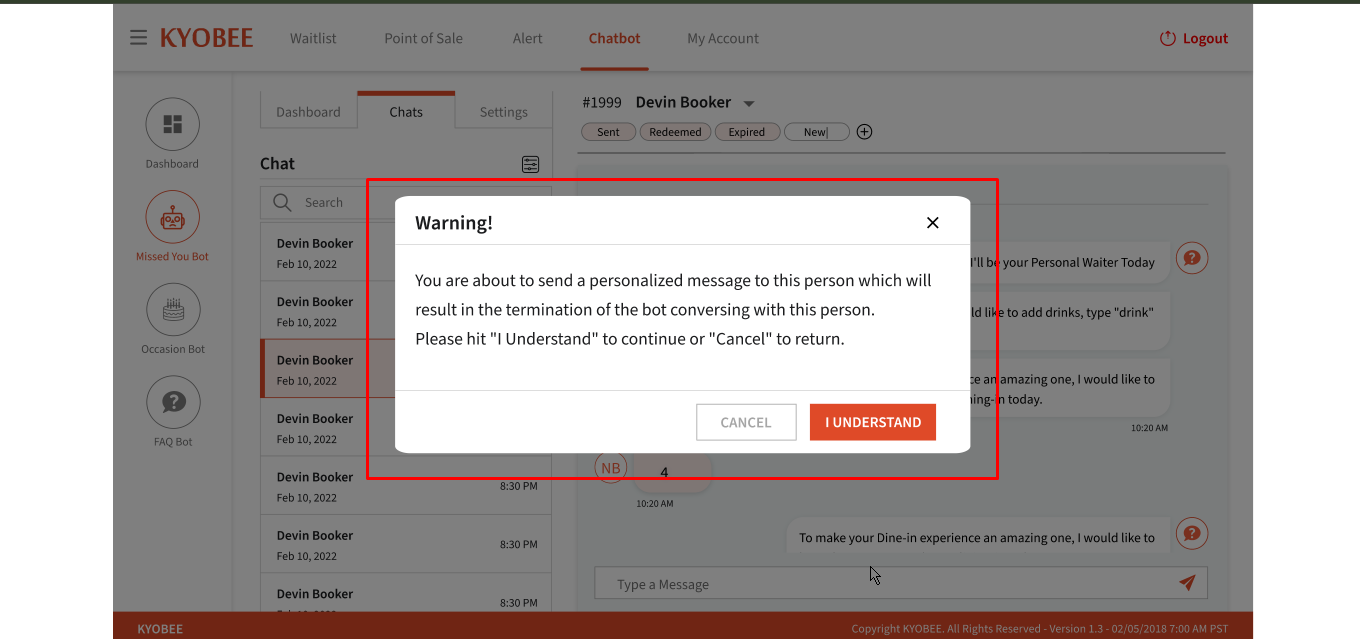This screenshot has height=639, width=1360.
Task: Expand the Devin Booker name dropdown
Action: pos(749,103)
